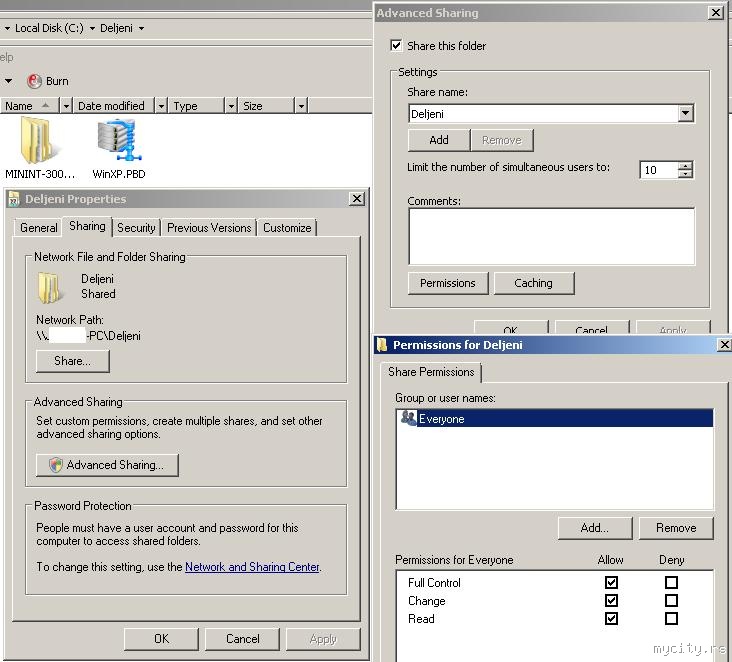732x662 pixels.
Task: Click the Comments text box
Action: click(551, 237)
